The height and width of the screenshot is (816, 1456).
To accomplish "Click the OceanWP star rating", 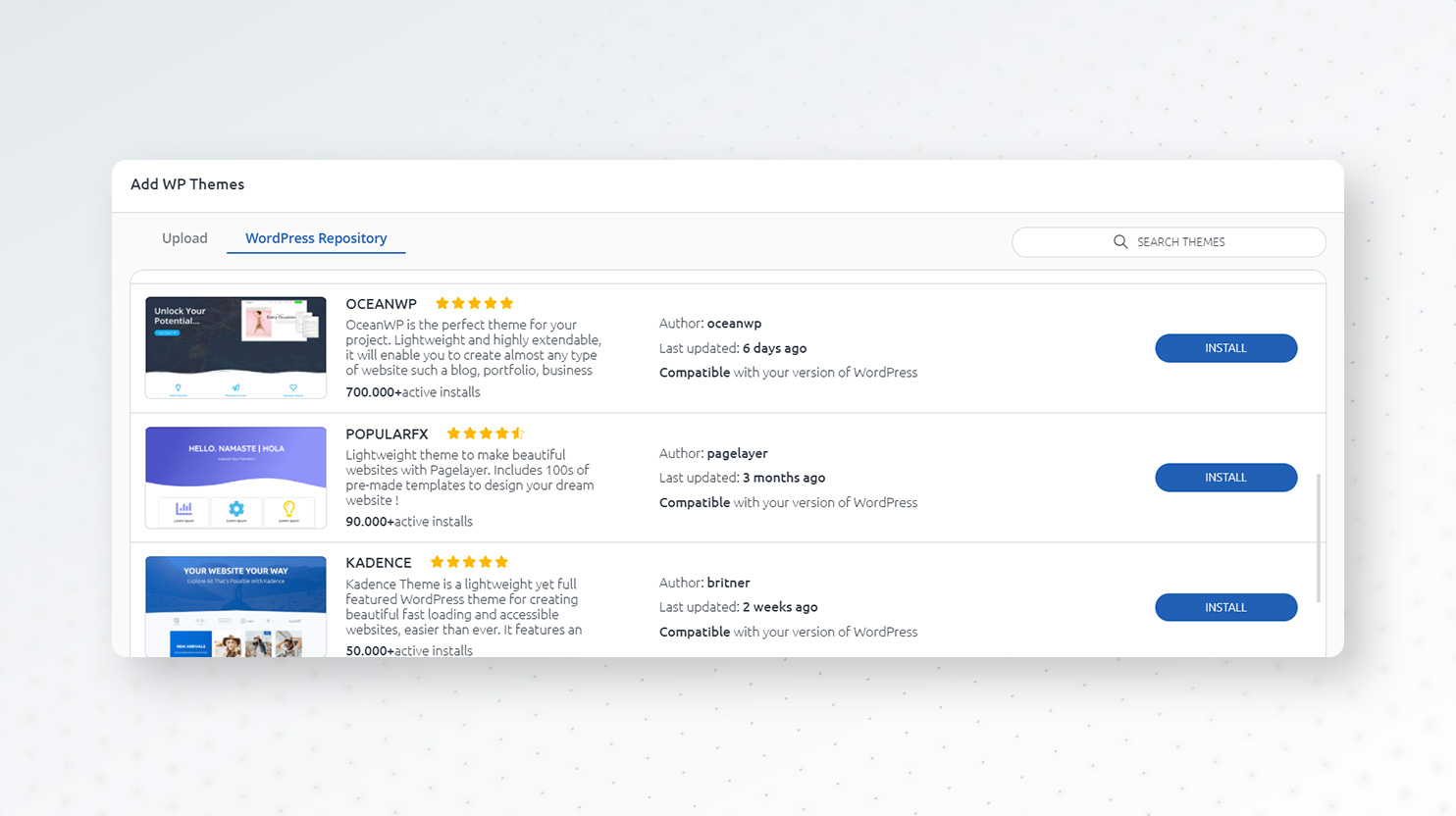I will pos(474,303).
